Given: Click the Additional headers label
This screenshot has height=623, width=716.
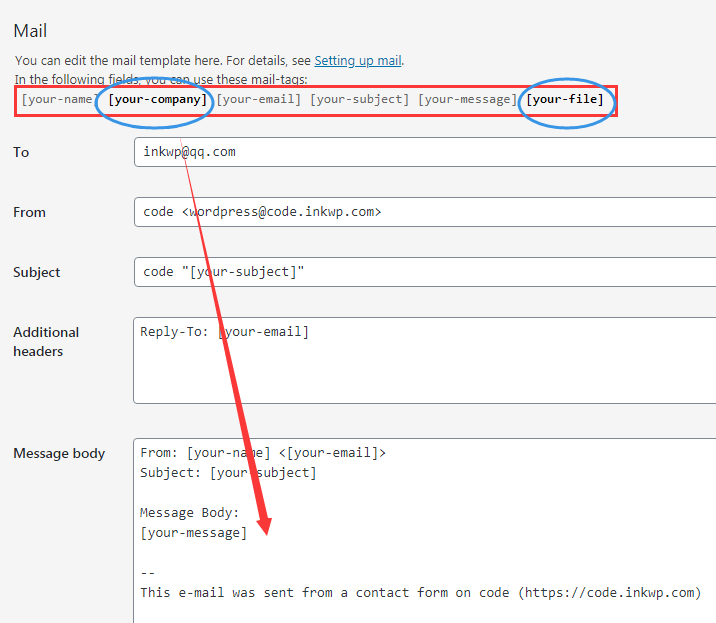Looking at the screenshot, I should click(46, 342).
